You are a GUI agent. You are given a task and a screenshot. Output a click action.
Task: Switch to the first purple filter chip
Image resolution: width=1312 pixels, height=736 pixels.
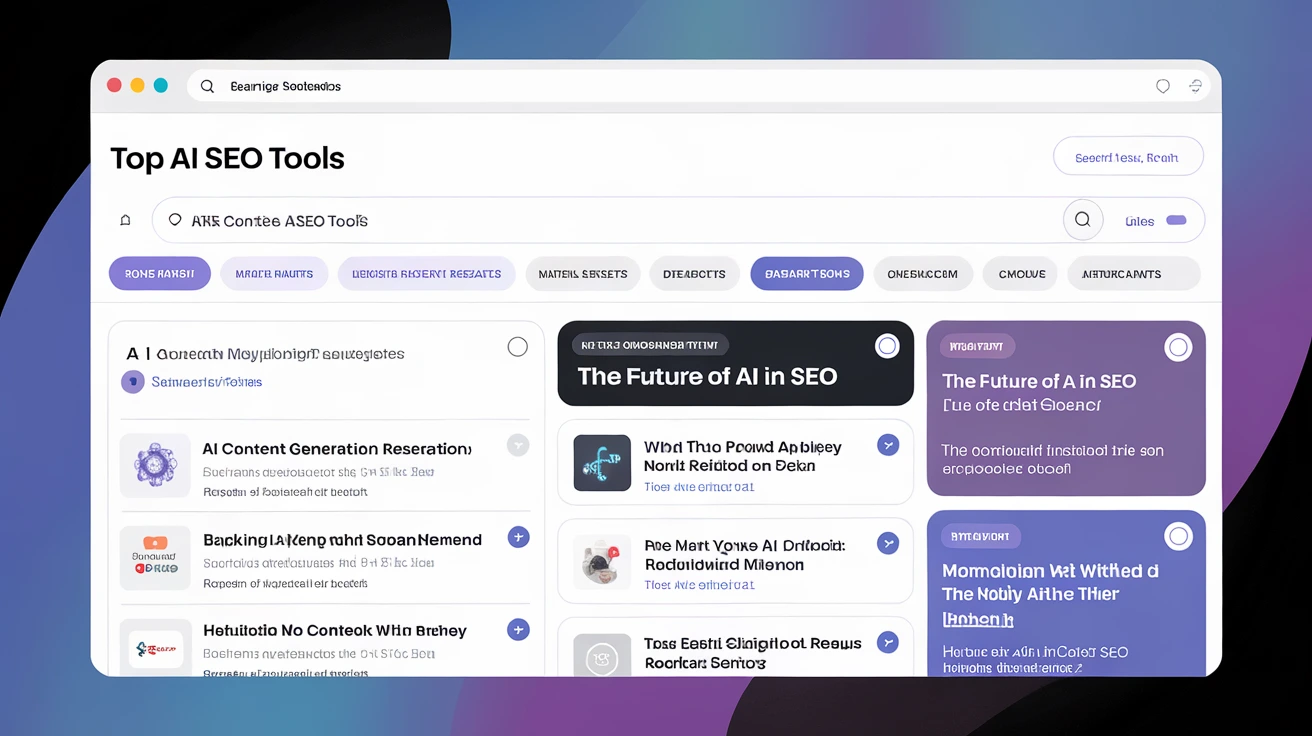pyautogui.click(x=159, y=273)
